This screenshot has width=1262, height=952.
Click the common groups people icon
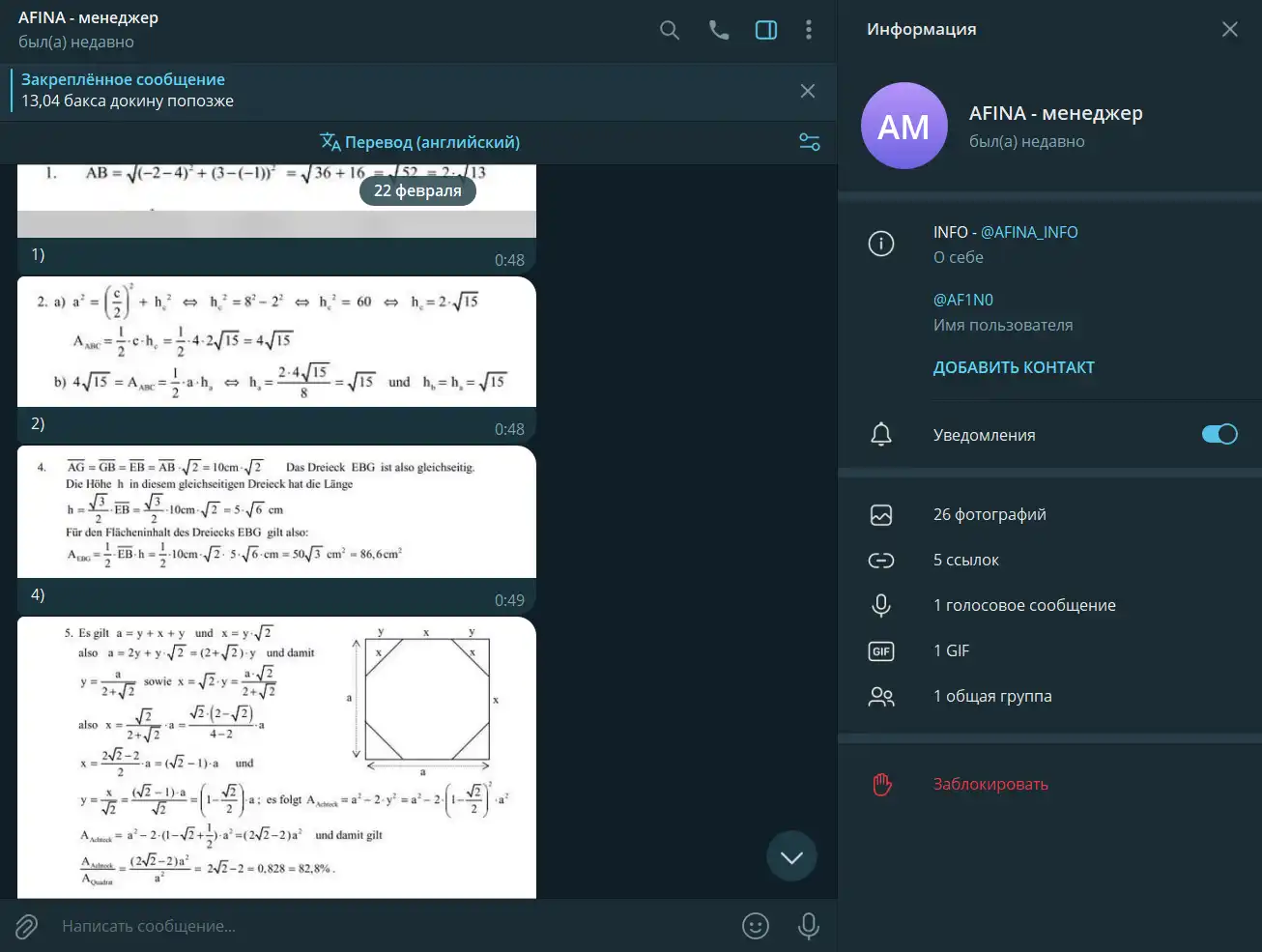[x=881, y=697]
